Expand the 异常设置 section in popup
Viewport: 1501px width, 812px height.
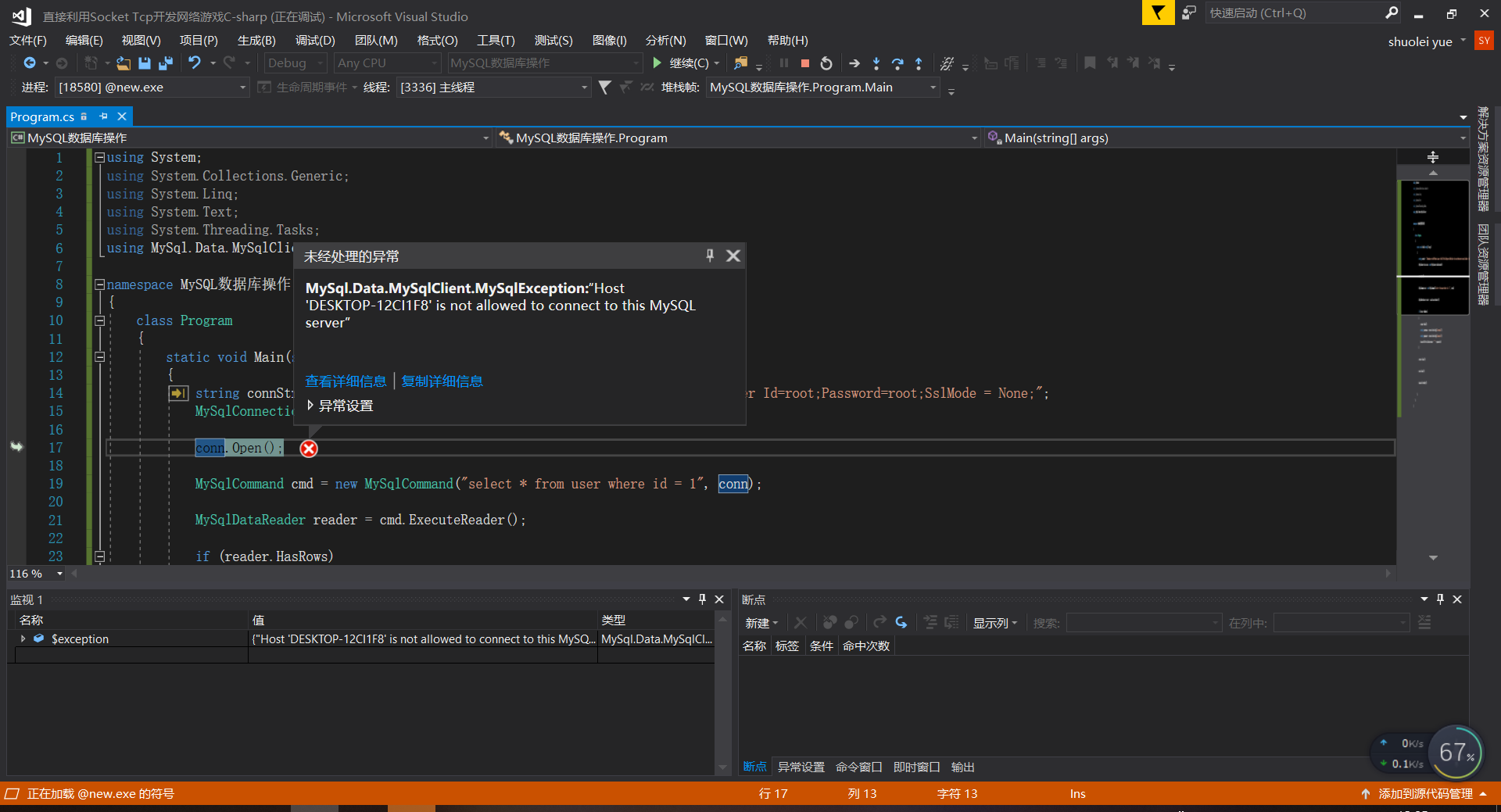310,406
